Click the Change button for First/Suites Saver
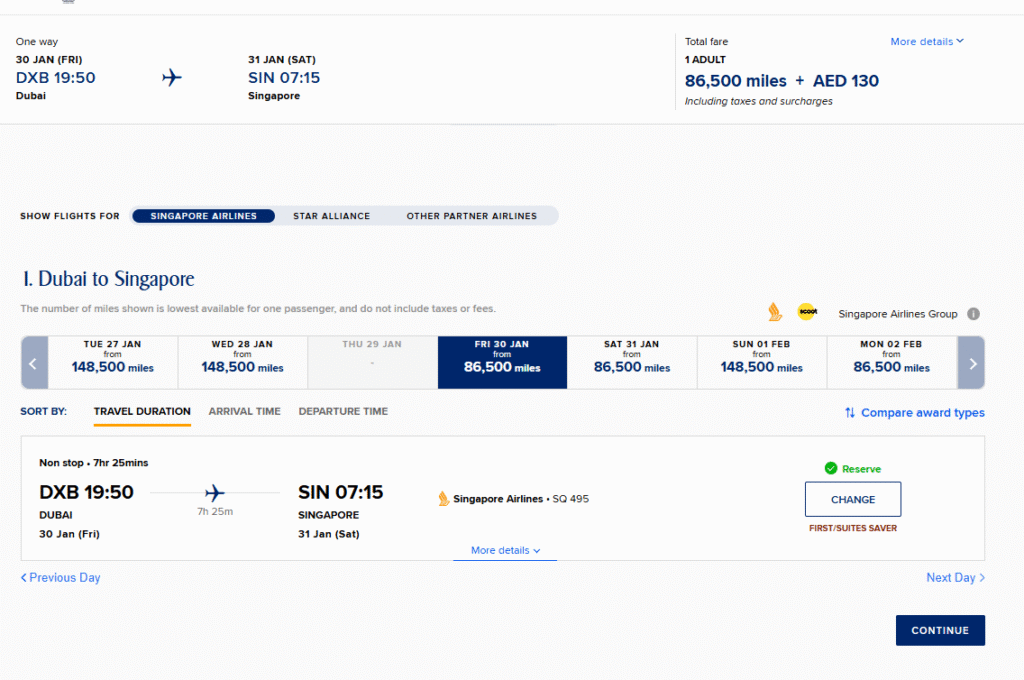 (852, 499)
